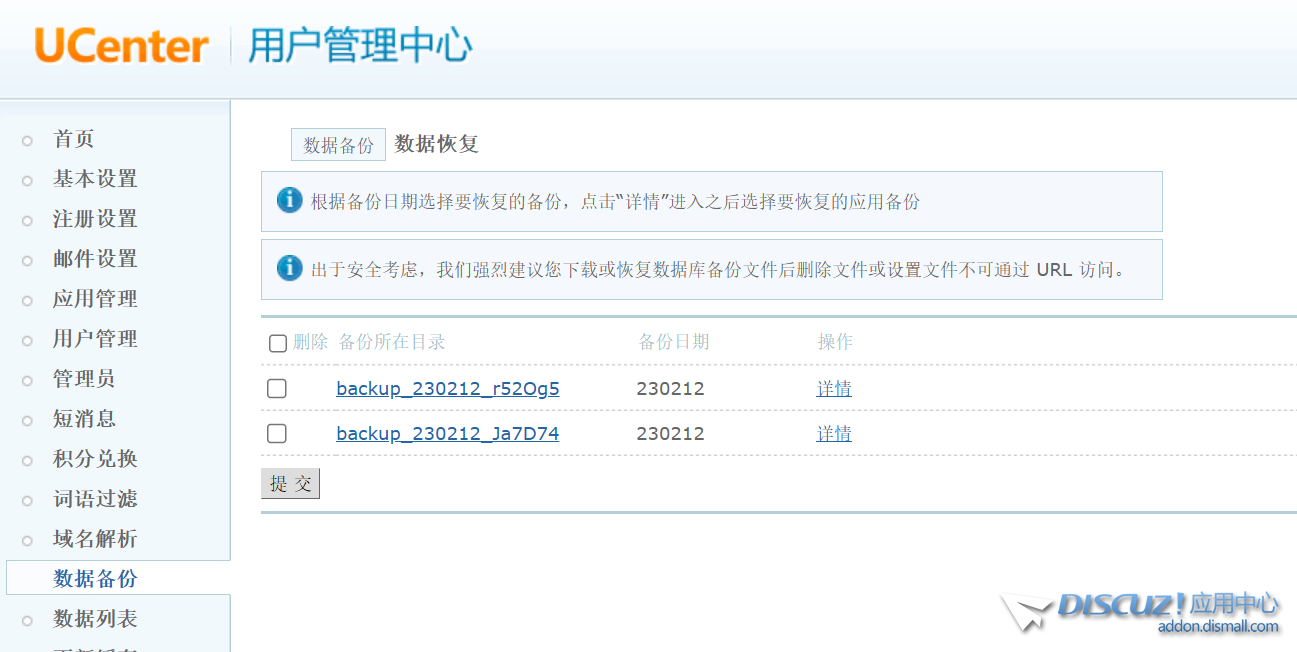Screen dimensions: 1297x652
Task: Click date 230212 in the r52Og5 row
Action: [x=670, y=389]
